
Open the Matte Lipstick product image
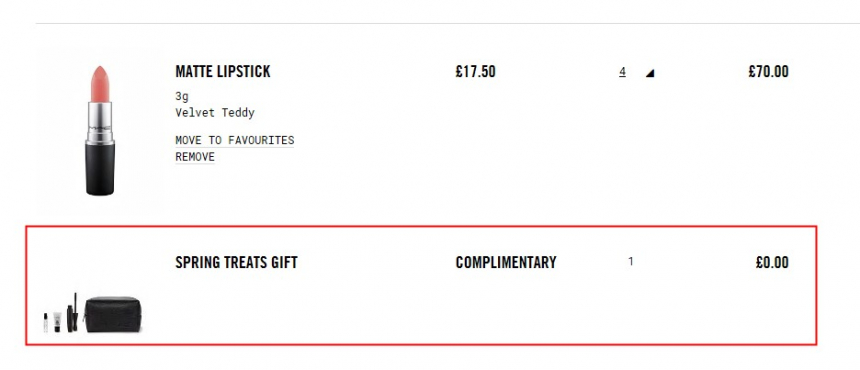[x=100, y=130]
